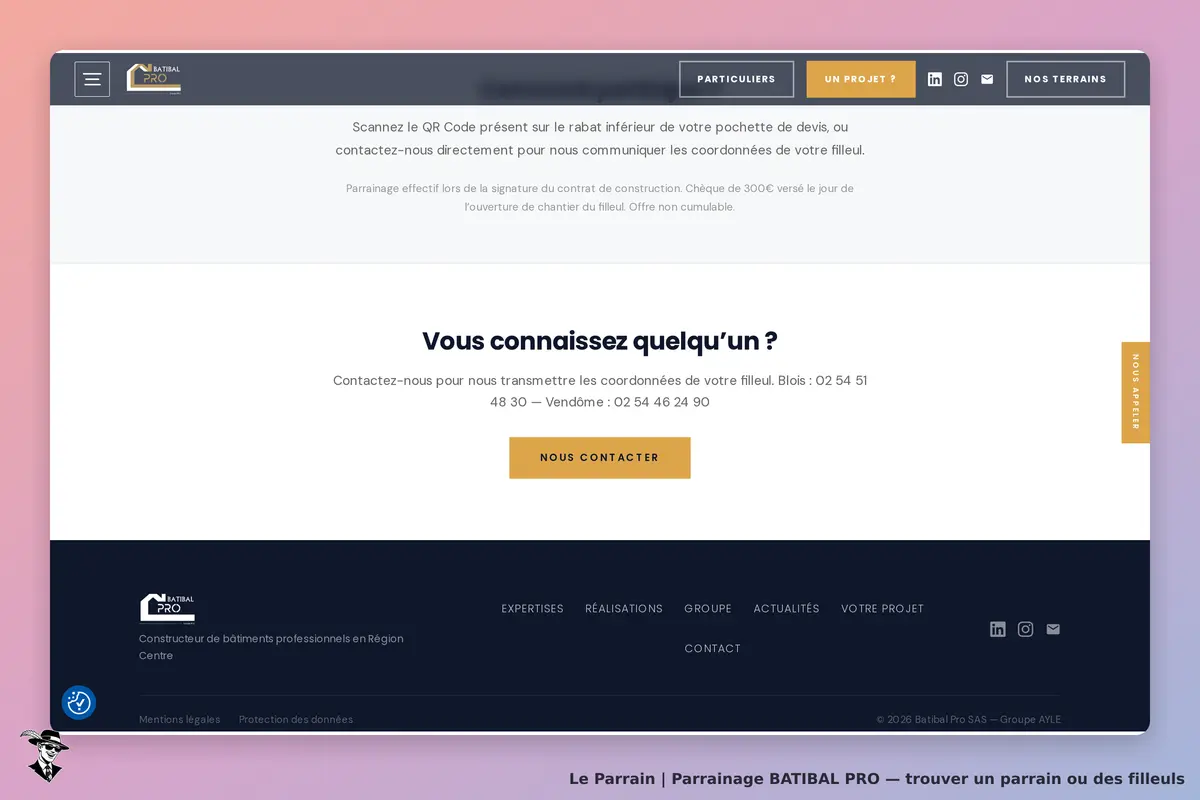Open Instagram icon in the top header
The height and width of the screenshot is (800, 1200).
tap(961, 79)
